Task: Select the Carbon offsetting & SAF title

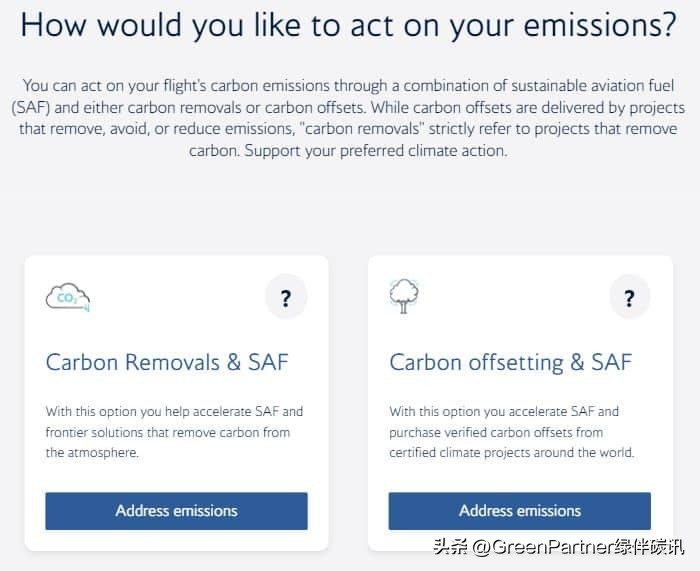Action: [x=510, y=362]
